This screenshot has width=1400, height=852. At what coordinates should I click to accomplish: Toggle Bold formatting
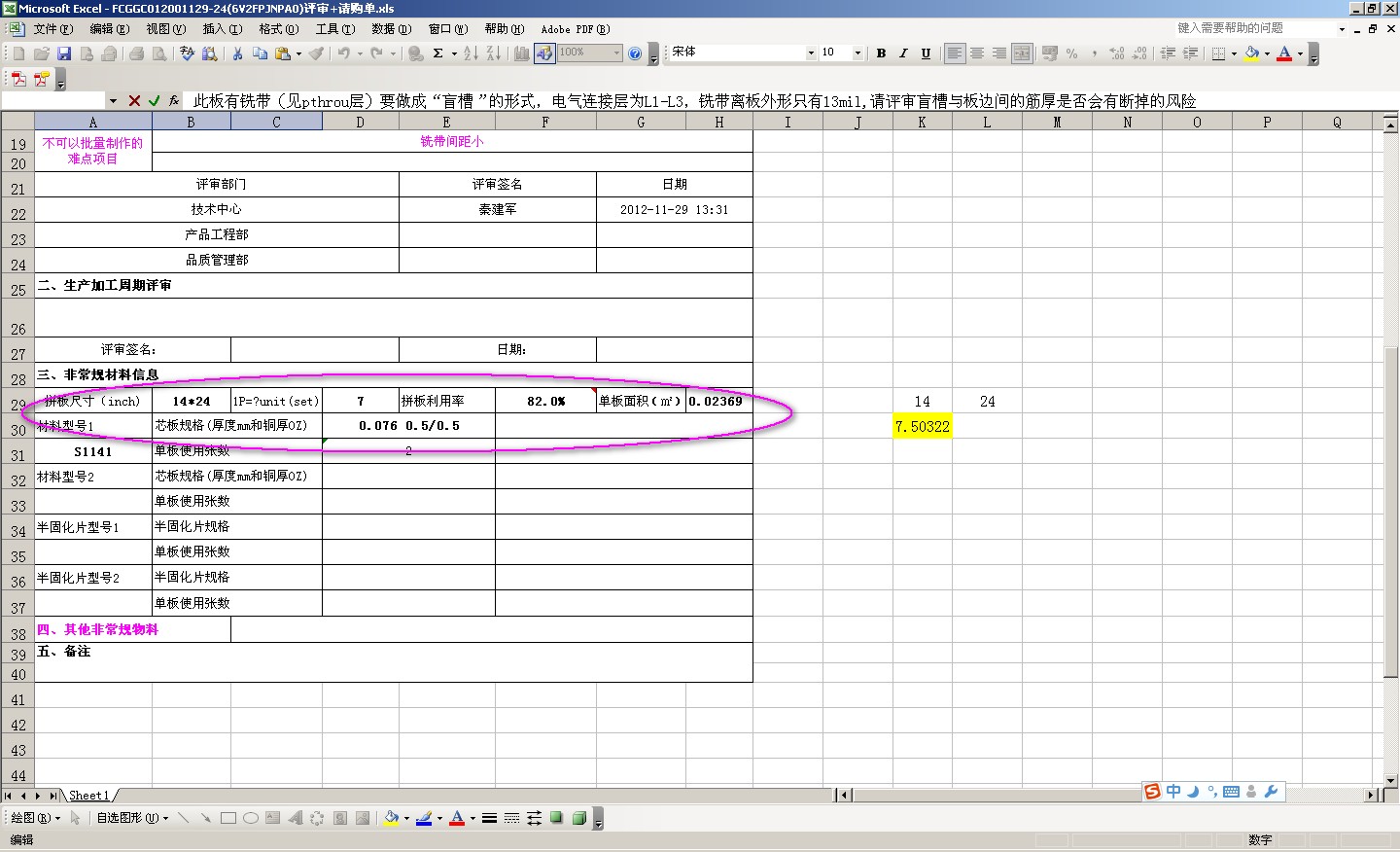pos(881,53)
